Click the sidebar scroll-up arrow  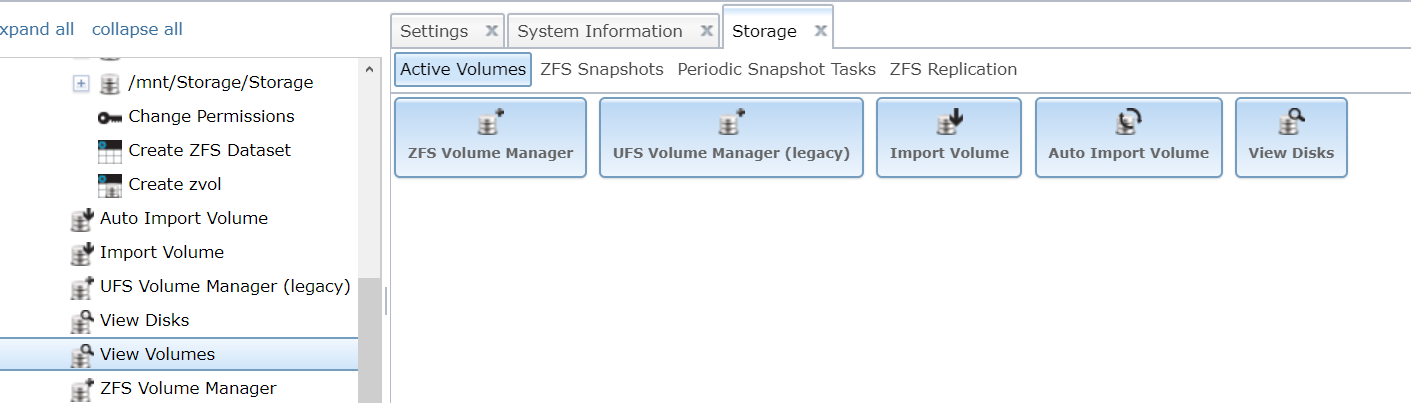click(369, 70)
